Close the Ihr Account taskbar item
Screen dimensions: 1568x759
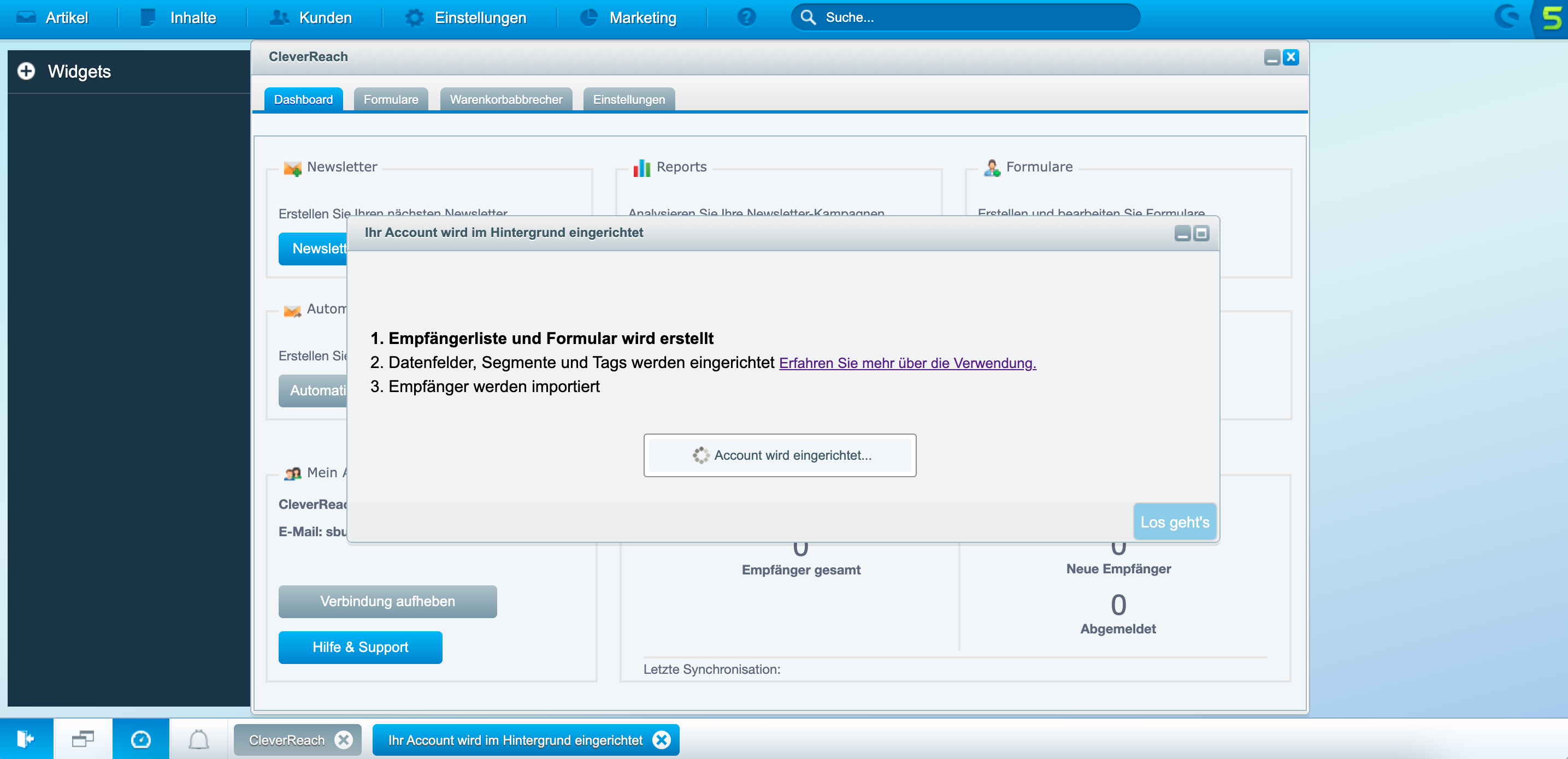tap(662, 739)
